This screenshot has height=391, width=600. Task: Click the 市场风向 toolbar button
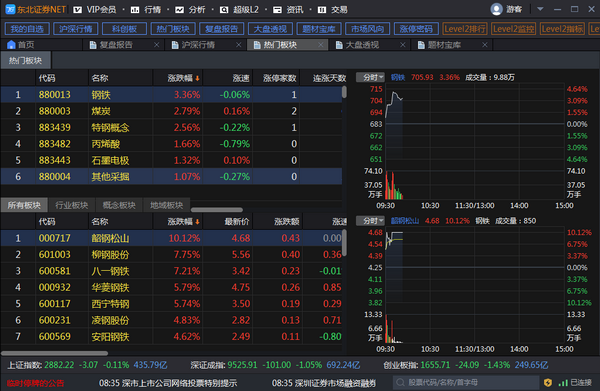367,29
